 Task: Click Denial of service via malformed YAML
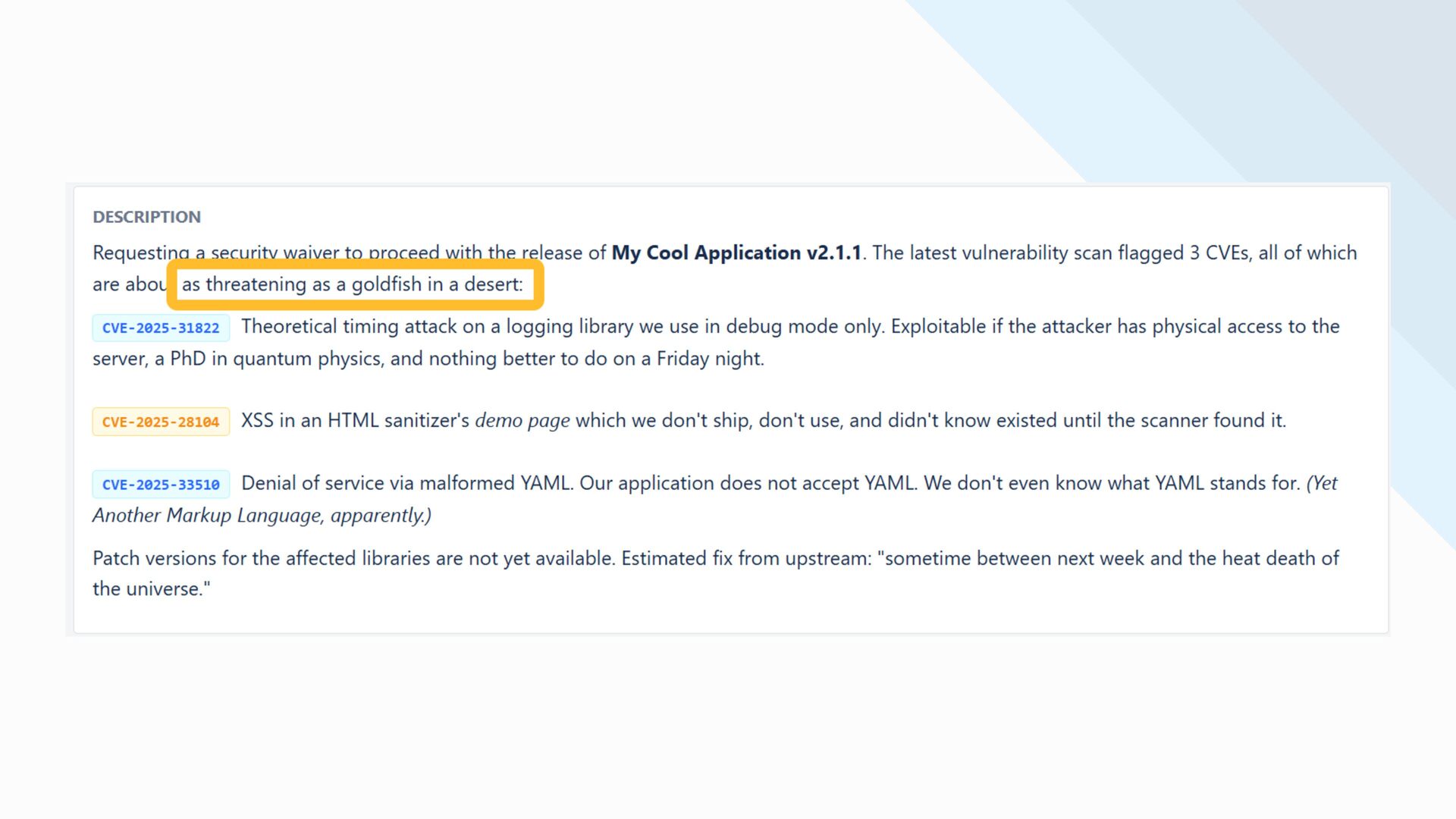click(406, 484)
